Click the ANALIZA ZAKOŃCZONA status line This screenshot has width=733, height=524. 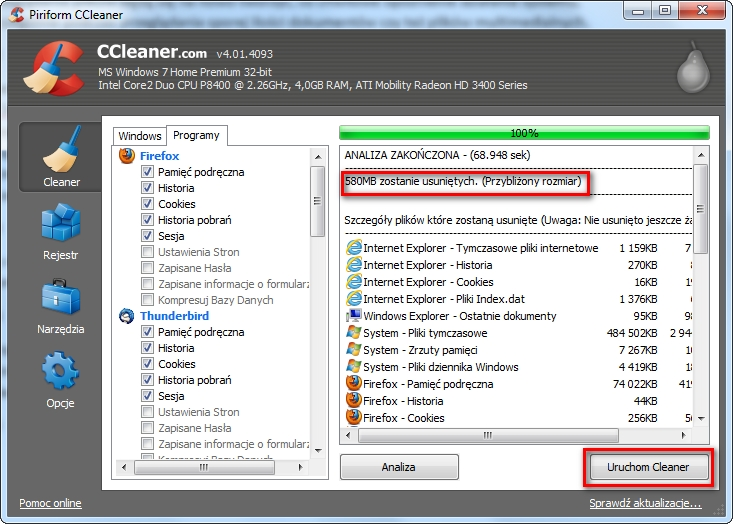point(438,155)
